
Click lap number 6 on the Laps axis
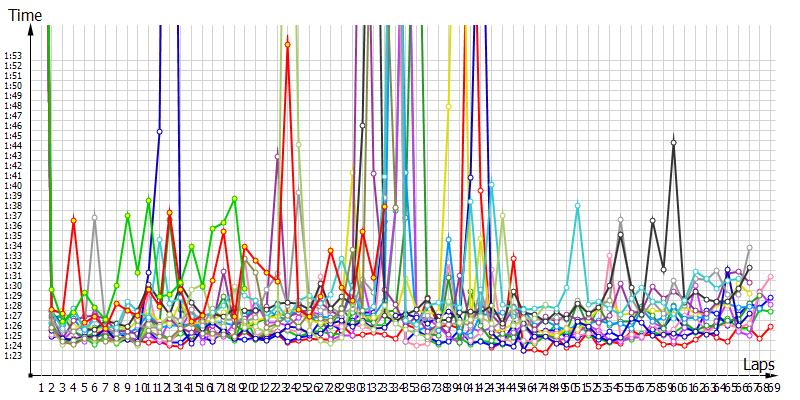[x=95, y=388]
